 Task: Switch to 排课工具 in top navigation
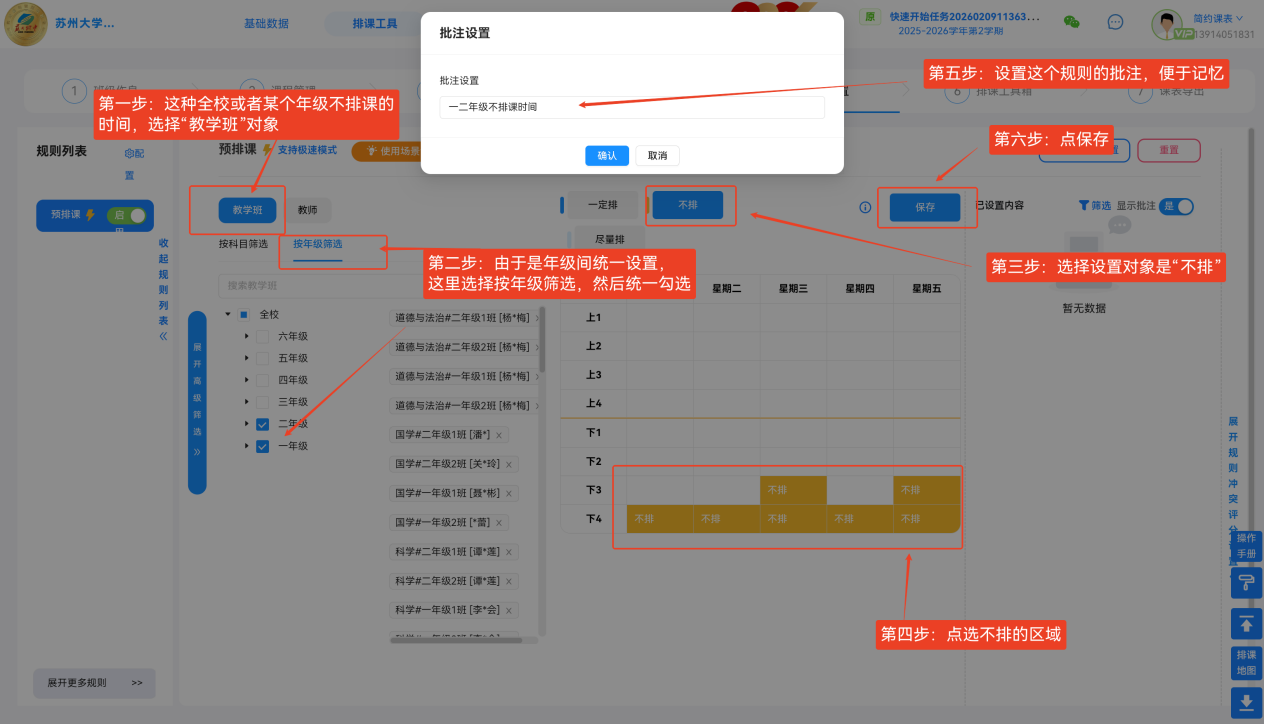click(x=376, y=23)
